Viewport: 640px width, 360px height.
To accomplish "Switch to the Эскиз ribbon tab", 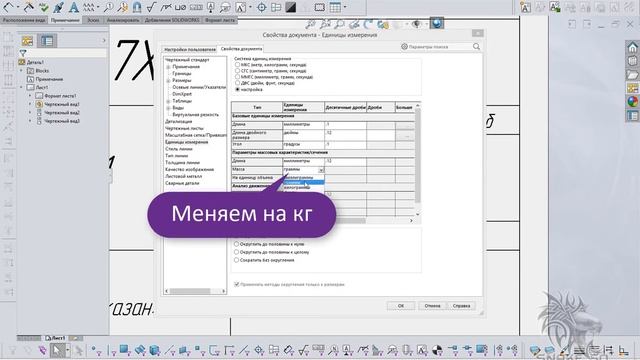I will pos(93,20).
